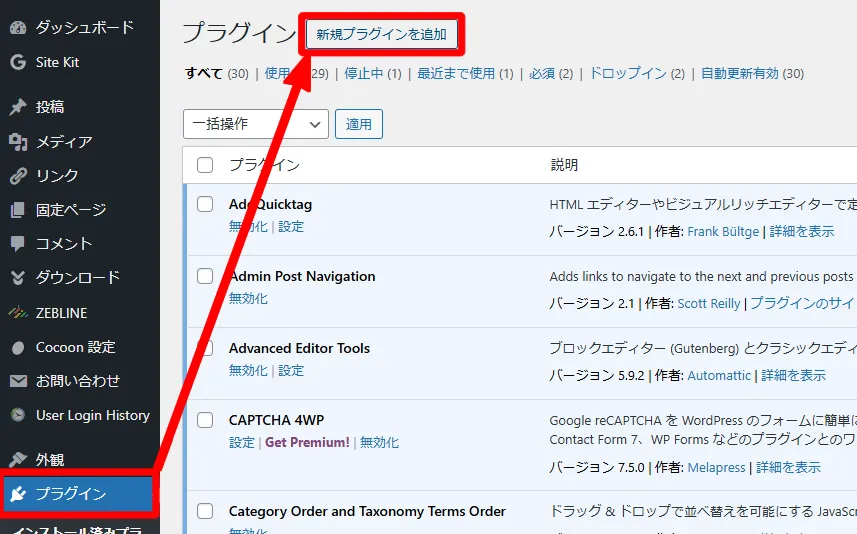Click the Cocoon 設定 circle icon
Image resolution: width=857 pixels, height=534 pixels.
(17, 348)
